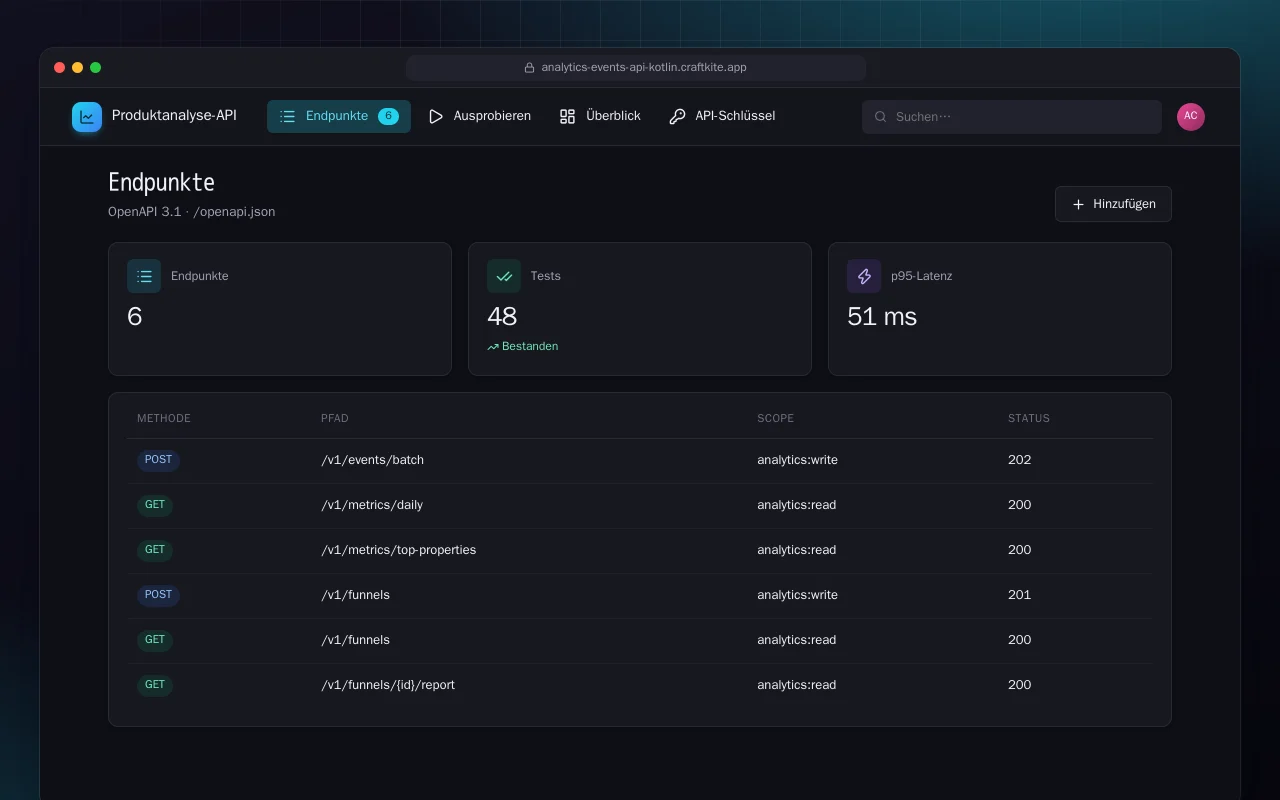The width and height of the screenshot is (1280, 800).
Task: Click the p95-Latenz lightning icon
Action: [x=864, y=276]
